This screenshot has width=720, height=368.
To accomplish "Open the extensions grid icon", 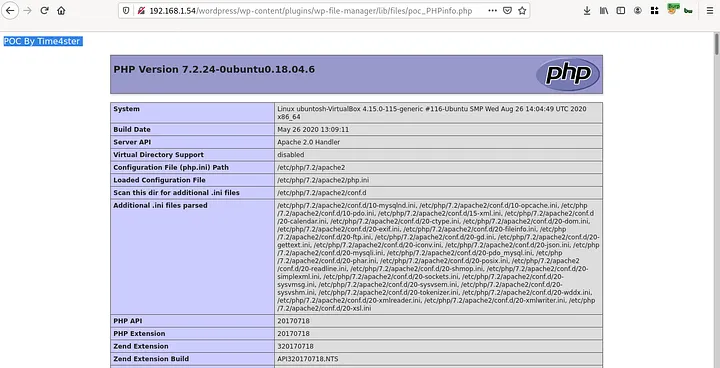I will pos(655,11).
